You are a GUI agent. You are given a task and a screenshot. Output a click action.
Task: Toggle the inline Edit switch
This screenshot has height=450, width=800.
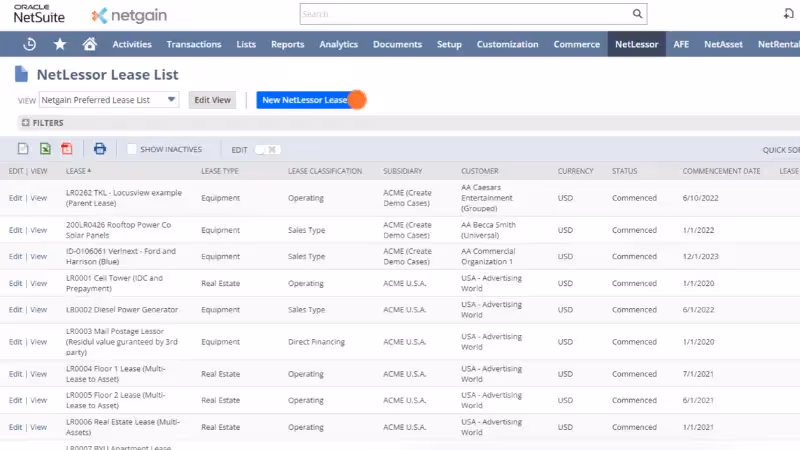click(267, 149)
